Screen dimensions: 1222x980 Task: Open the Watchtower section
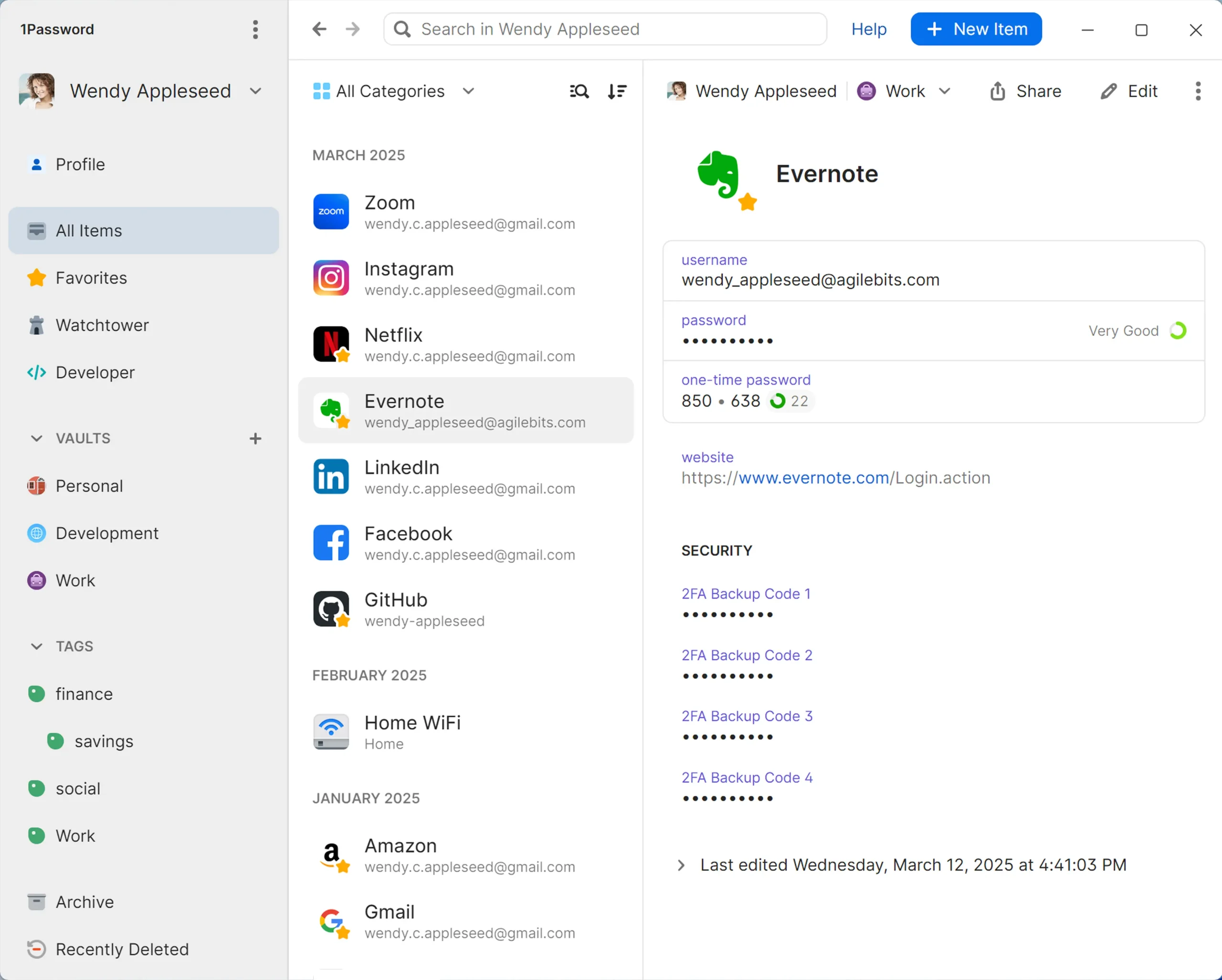coord(102,325)
